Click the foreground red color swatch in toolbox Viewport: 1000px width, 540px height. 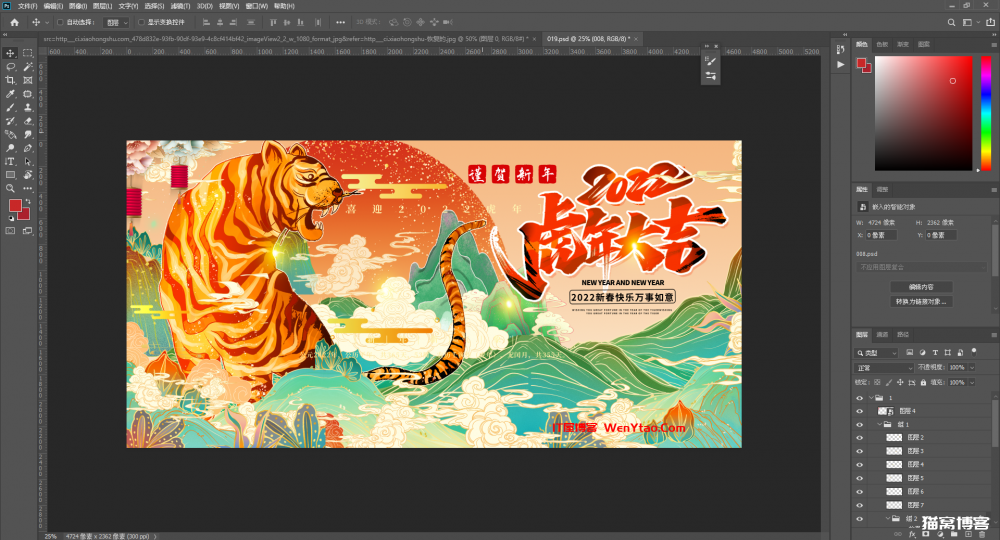tap(15, 205)
